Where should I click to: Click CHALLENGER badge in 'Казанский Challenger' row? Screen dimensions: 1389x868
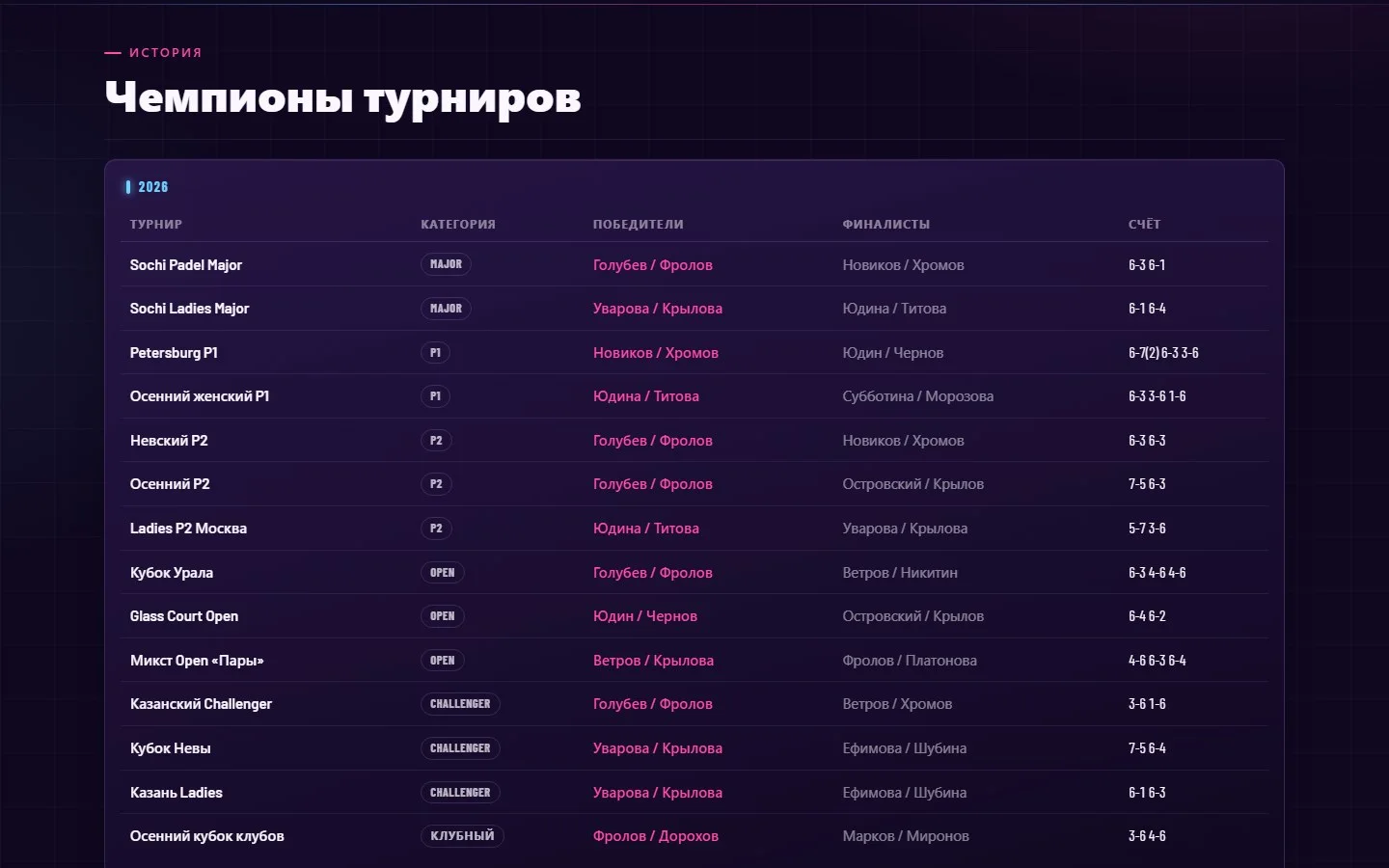[x=460, y=704]
